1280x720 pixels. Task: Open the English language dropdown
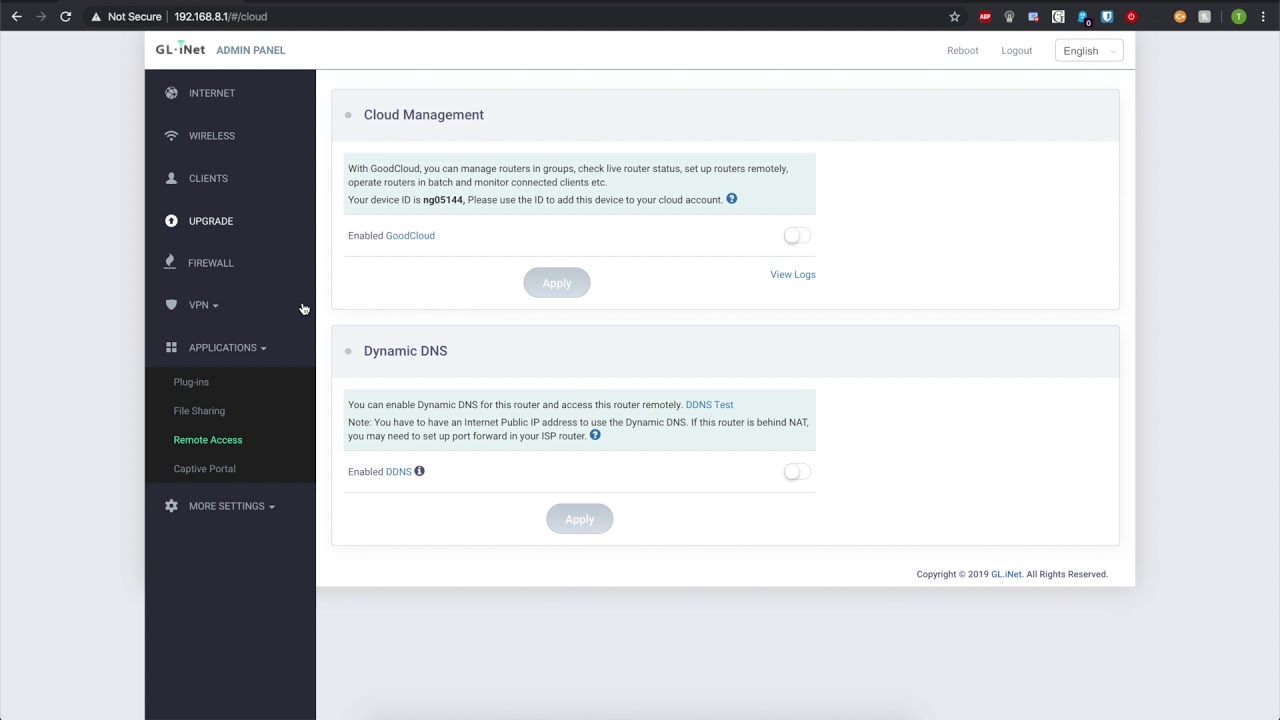coord(1089,50)
